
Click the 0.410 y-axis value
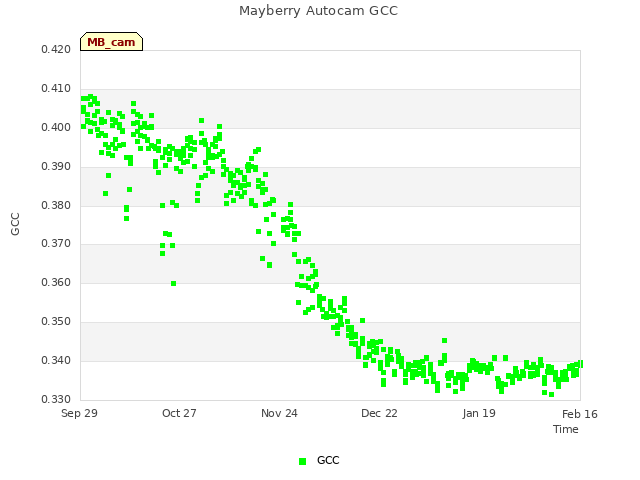pos(56,88)
